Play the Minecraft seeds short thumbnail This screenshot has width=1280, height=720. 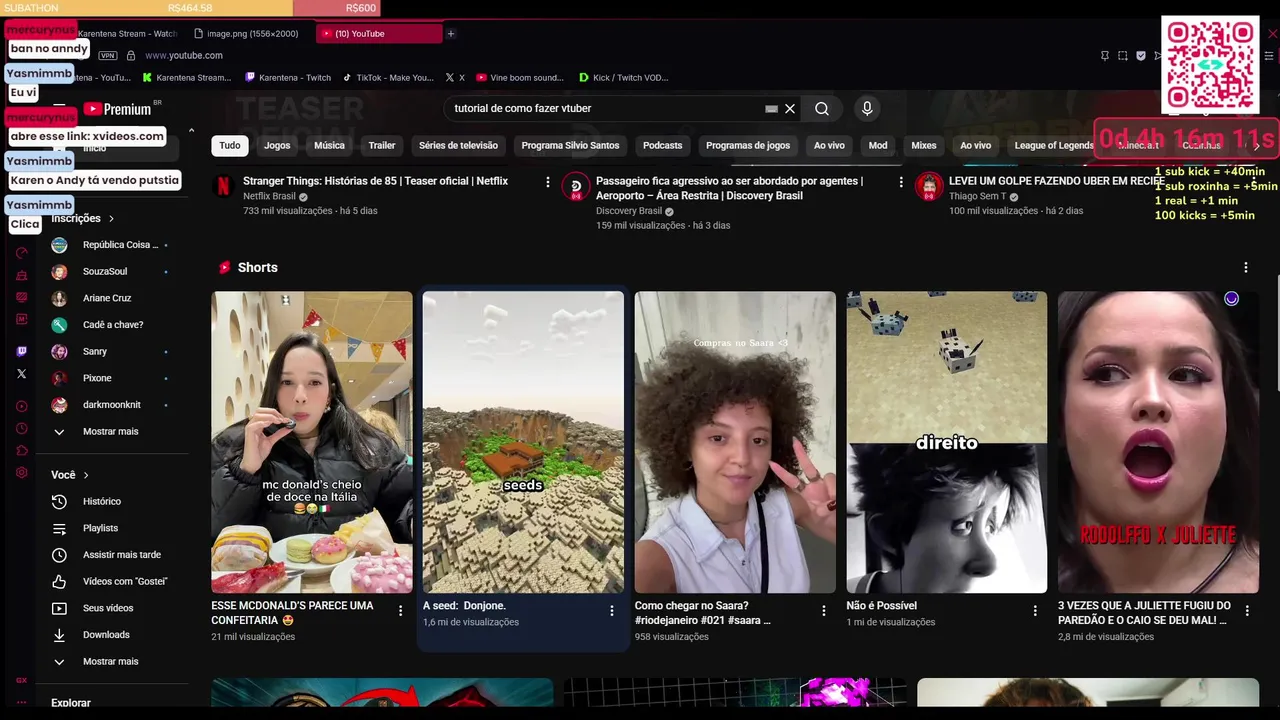pos(523,442)
